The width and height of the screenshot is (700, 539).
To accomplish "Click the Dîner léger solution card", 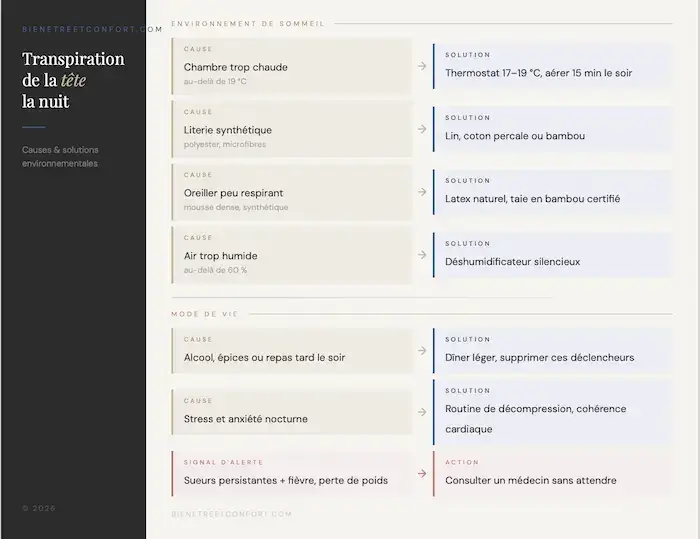I will [552, 351].
